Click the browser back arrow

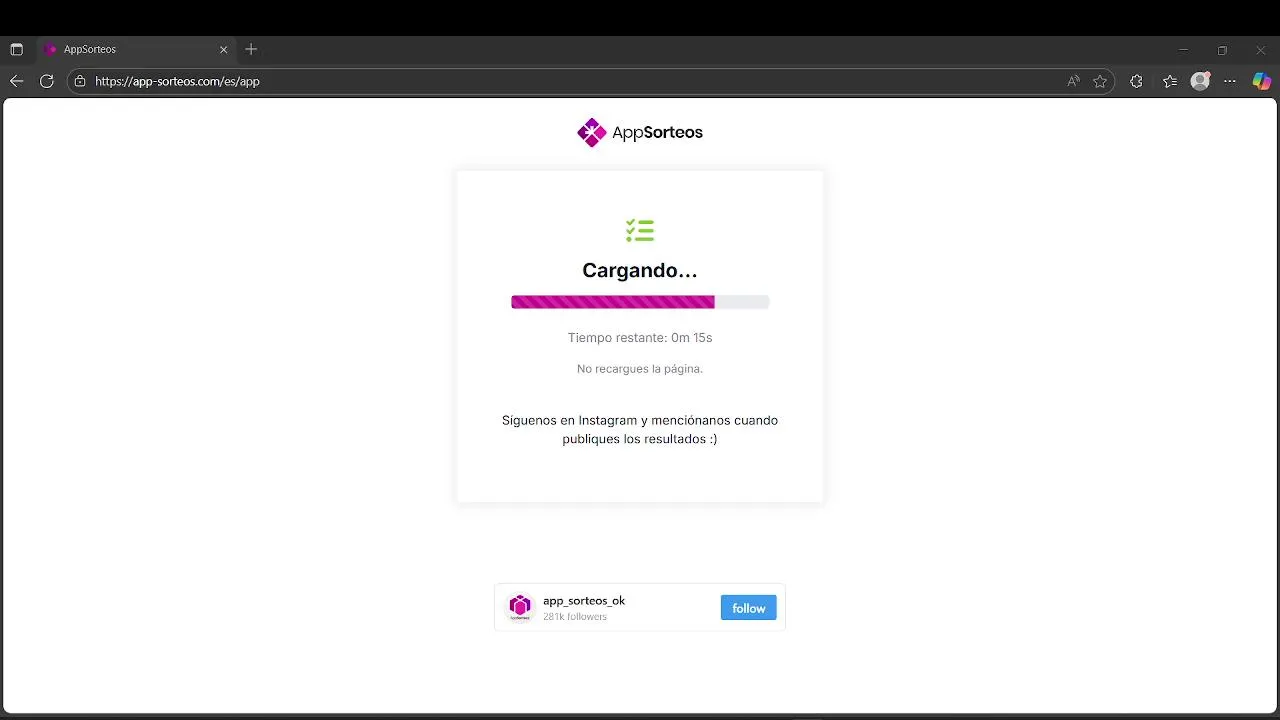pos(16,81)
